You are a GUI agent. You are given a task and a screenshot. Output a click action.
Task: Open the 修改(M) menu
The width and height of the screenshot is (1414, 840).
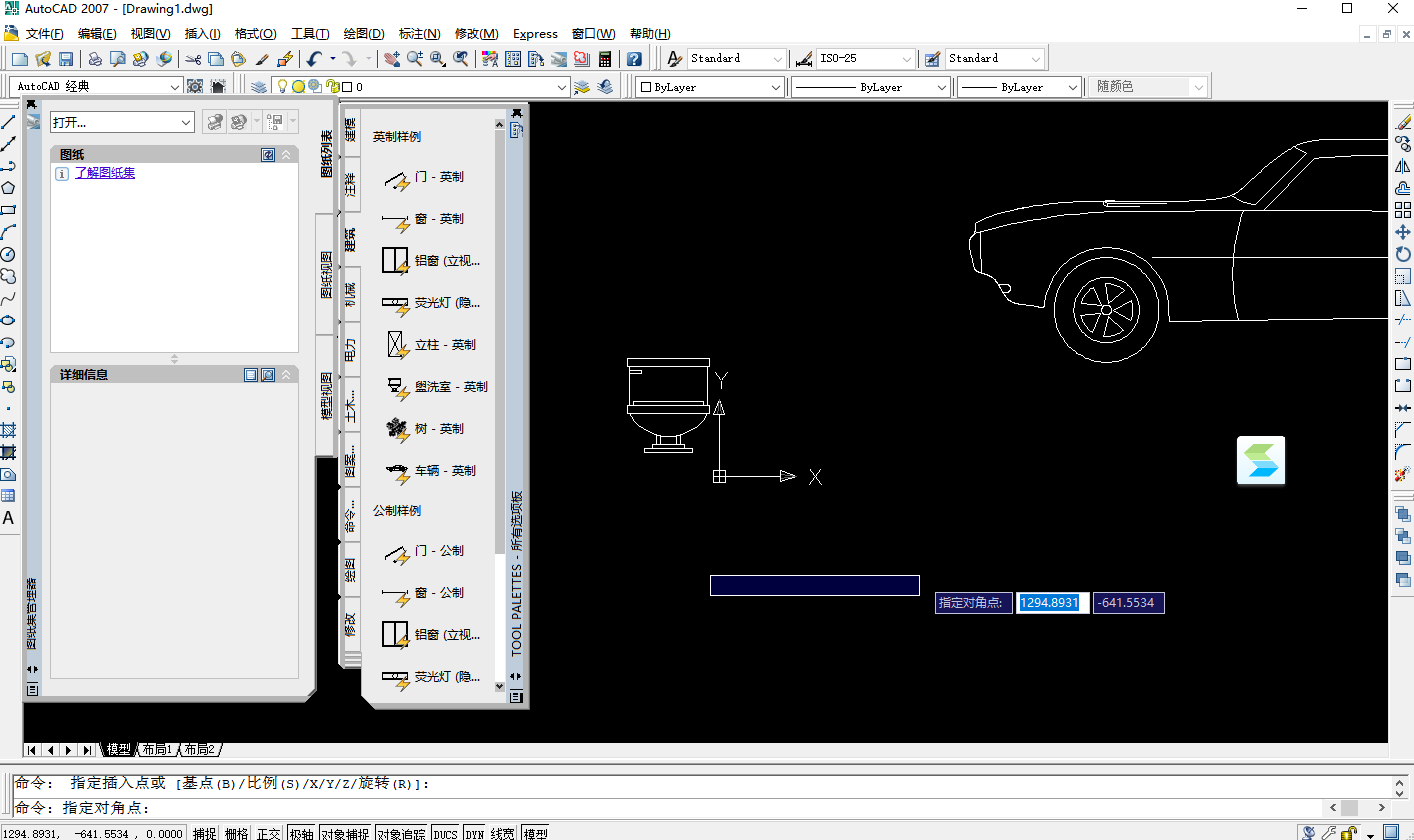pyautogui.click(x=476, y=34)
